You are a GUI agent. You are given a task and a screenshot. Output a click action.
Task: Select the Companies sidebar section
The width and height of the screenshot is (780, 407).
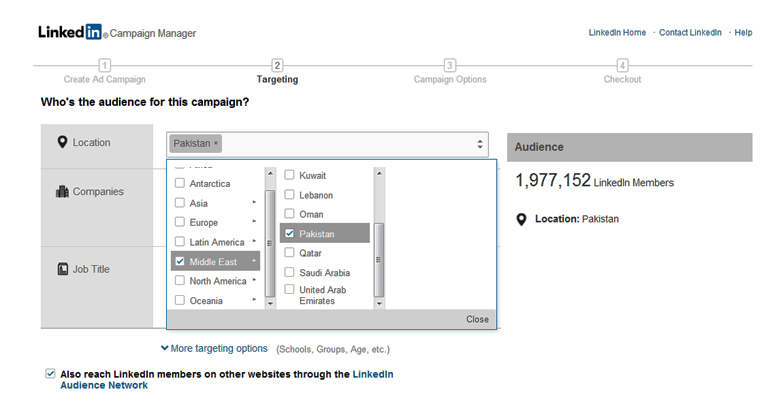click(97, 207)
